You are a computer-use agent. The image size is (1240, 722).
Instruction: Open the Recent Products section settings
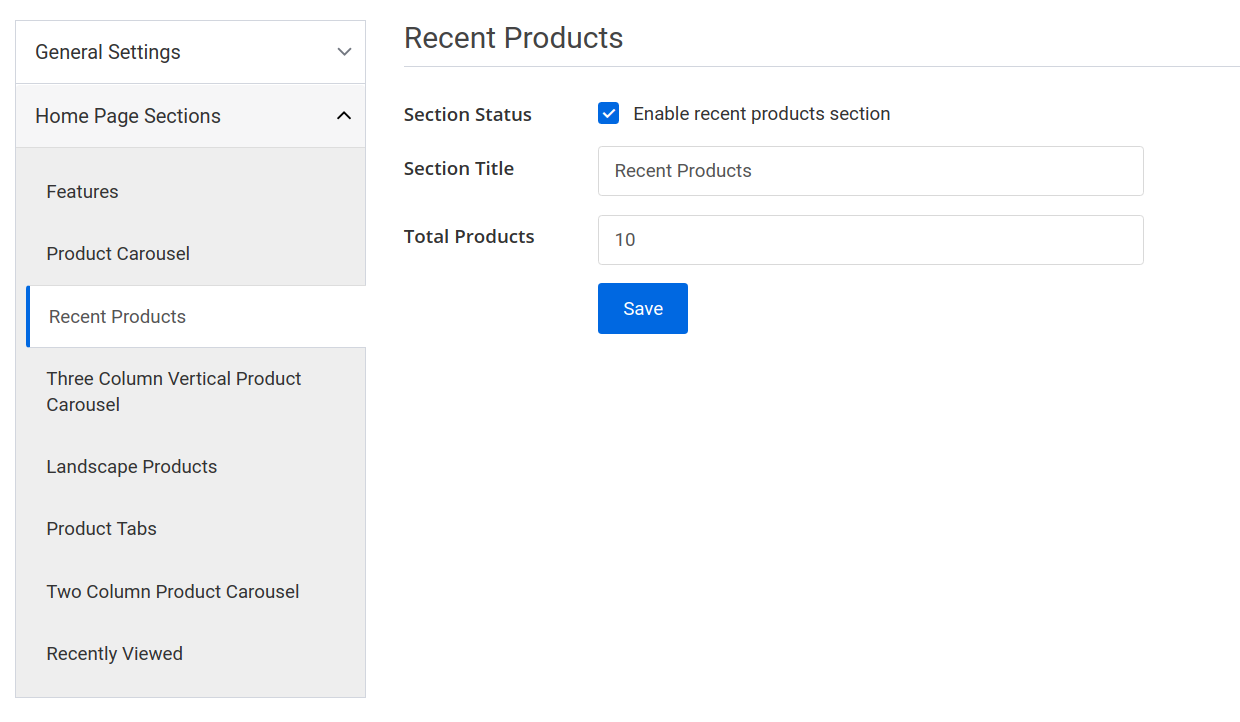[116, 316]
